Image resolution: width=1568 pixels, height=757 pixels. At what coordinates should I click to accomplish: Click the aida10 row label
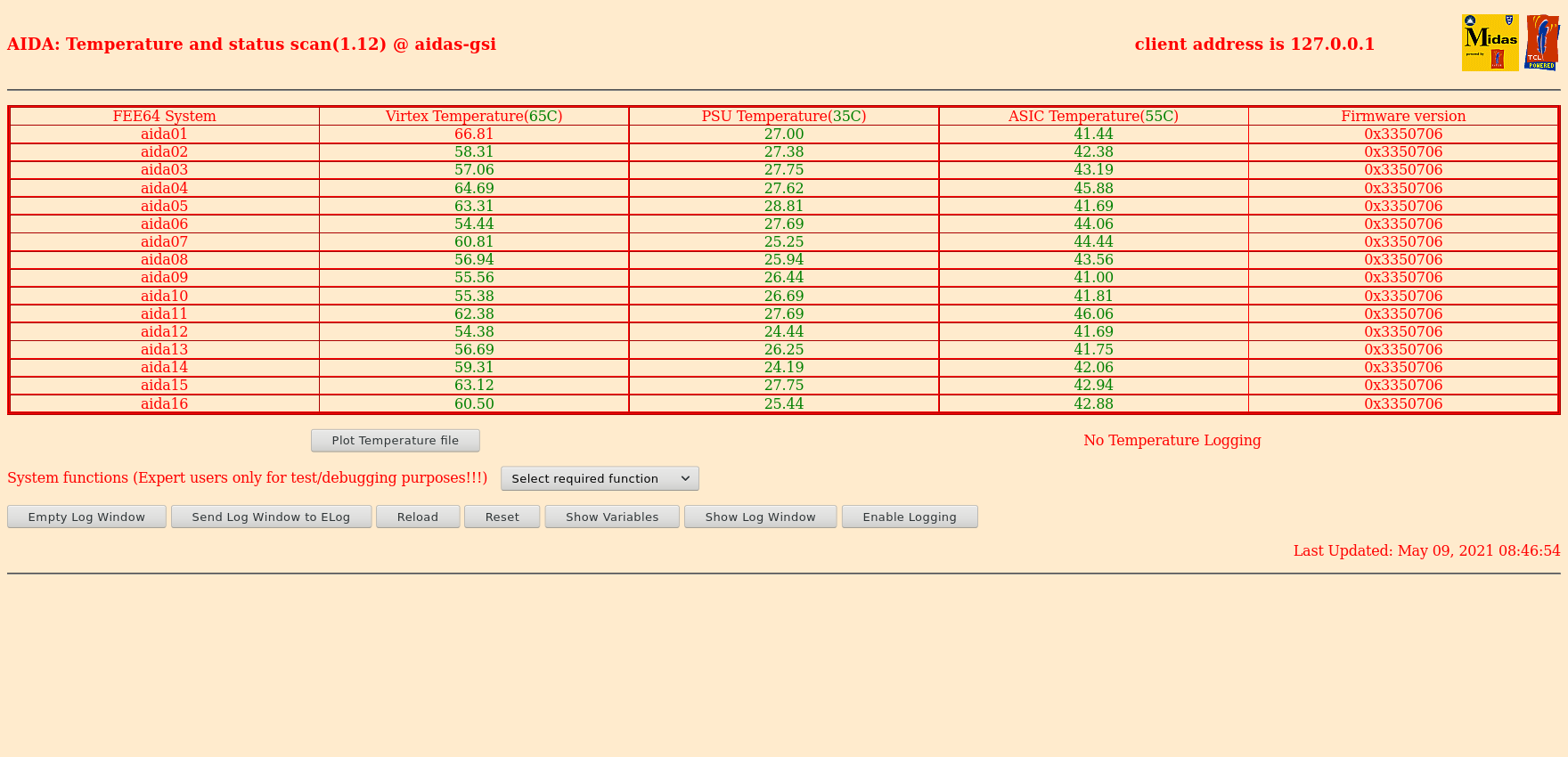tap(165, 296)
